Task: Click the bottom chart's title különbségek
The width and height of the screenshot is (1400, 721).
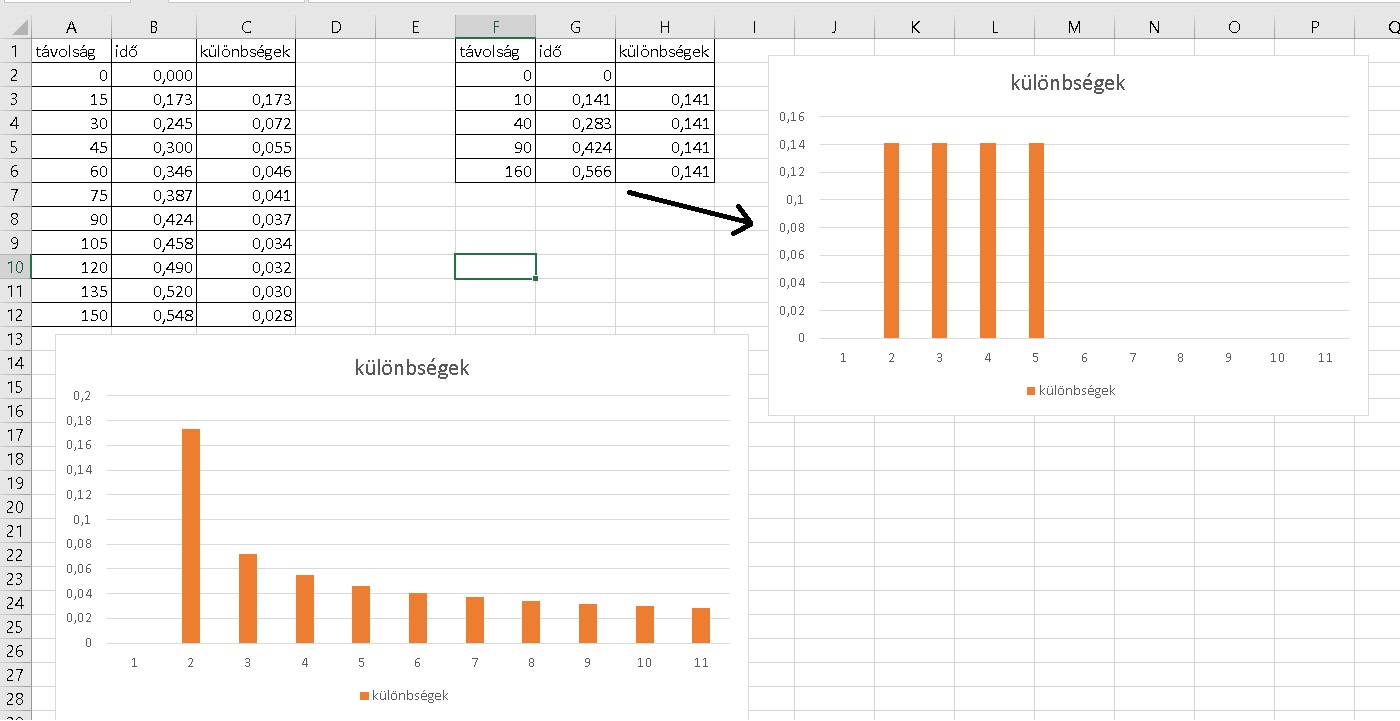Action: [x=412, y=368]
